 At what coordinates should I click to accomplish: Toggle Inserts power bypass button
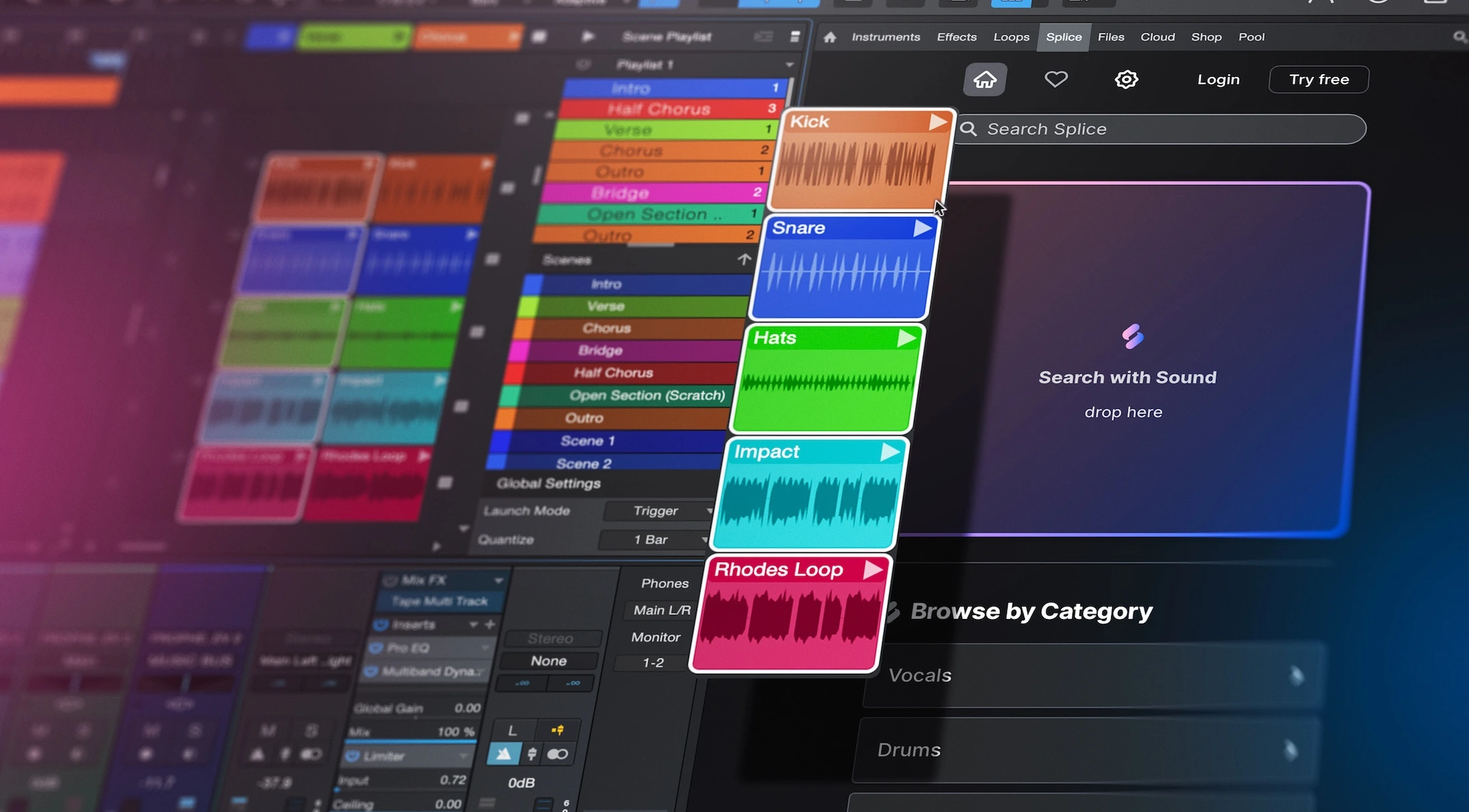[x=381, y=625]
